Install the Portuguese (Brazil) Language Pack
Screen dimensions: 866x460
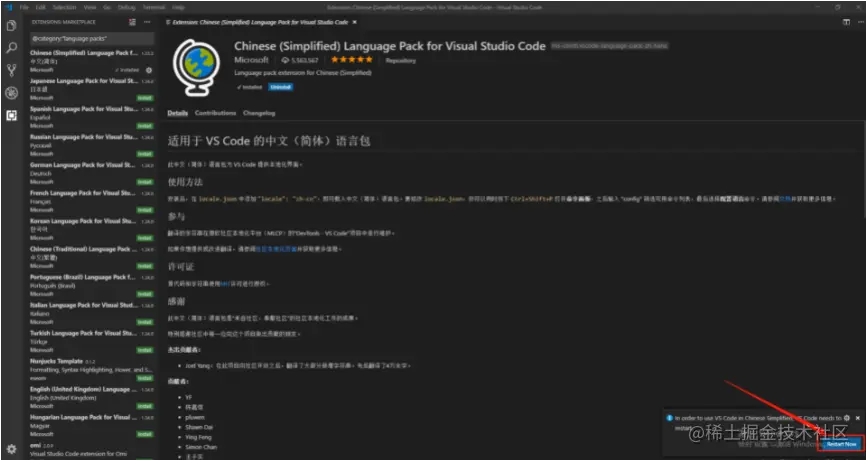145,294
